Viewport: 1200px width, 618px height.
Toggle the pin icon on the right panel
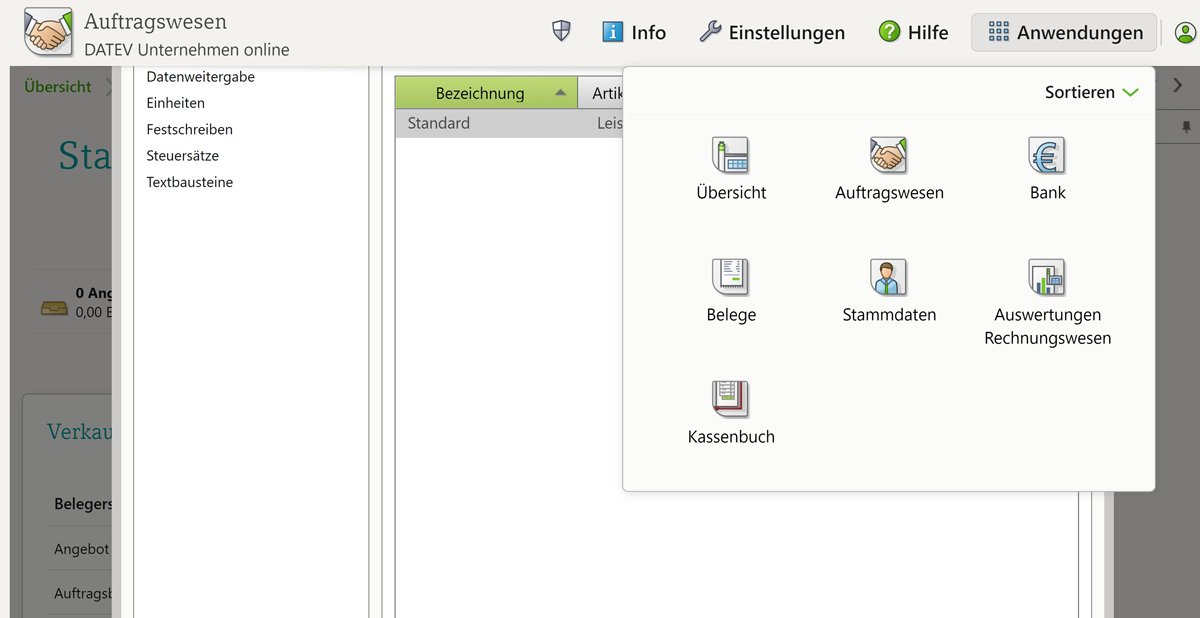pyautogui.click(x=1186, y=127)
